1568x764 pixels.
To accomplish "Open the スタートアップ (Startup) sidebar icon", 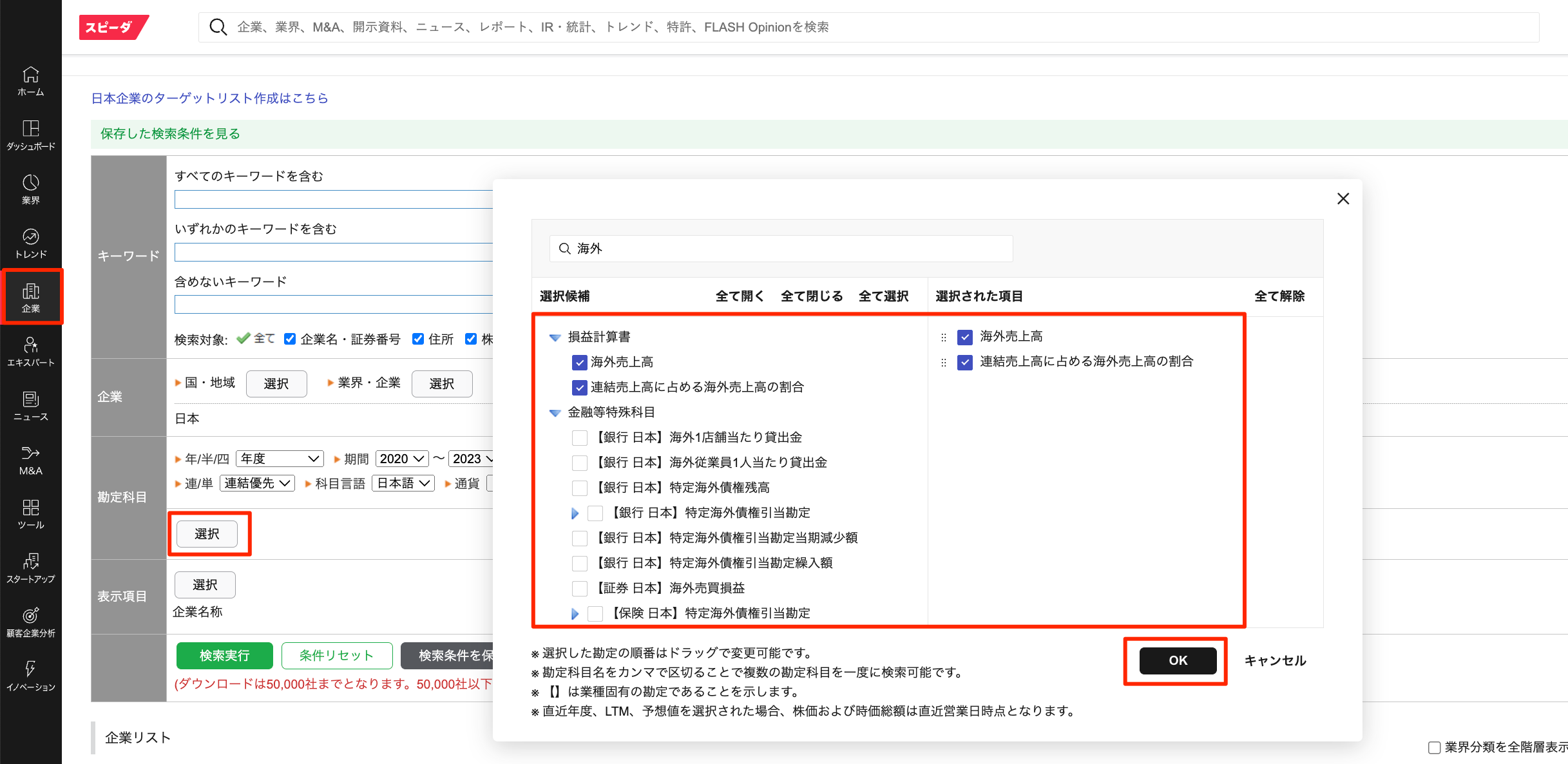I will pyautogui.click(x=30, y=568).
